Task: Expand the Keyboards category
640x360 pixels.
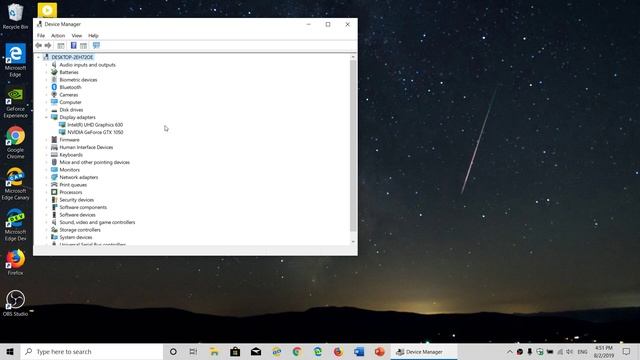Action: (x=46, y=155)
